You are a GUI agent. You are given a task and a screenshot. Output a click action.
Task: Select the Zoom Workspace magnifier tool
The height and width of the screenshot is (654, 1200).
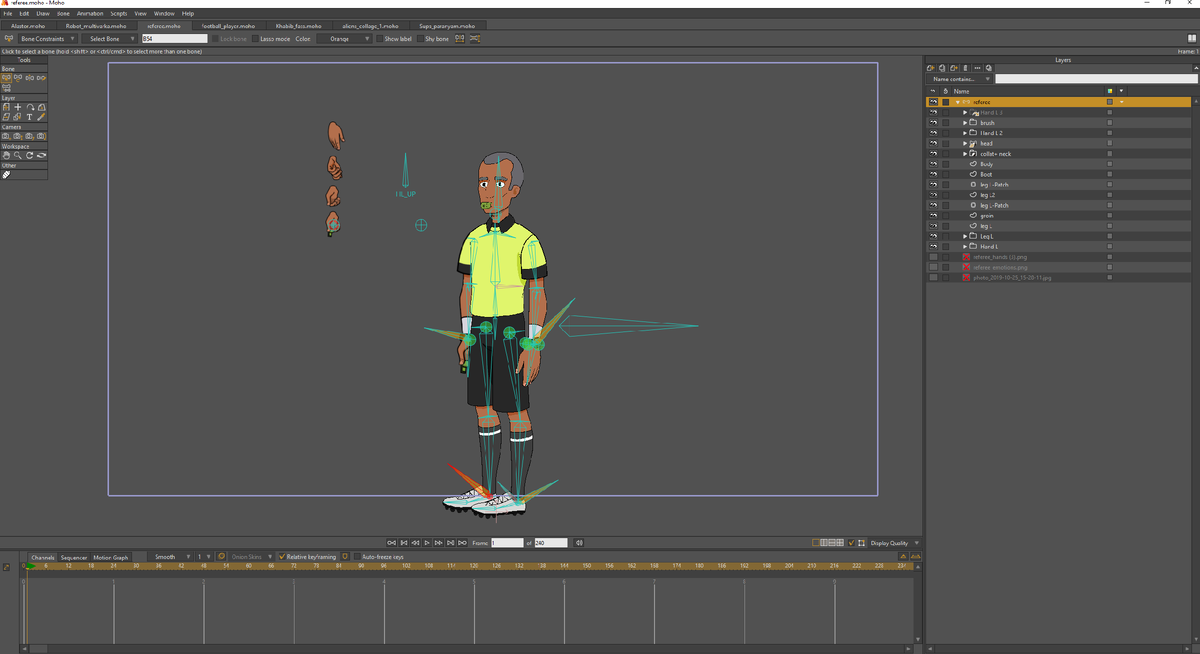[x=18, y=155]
